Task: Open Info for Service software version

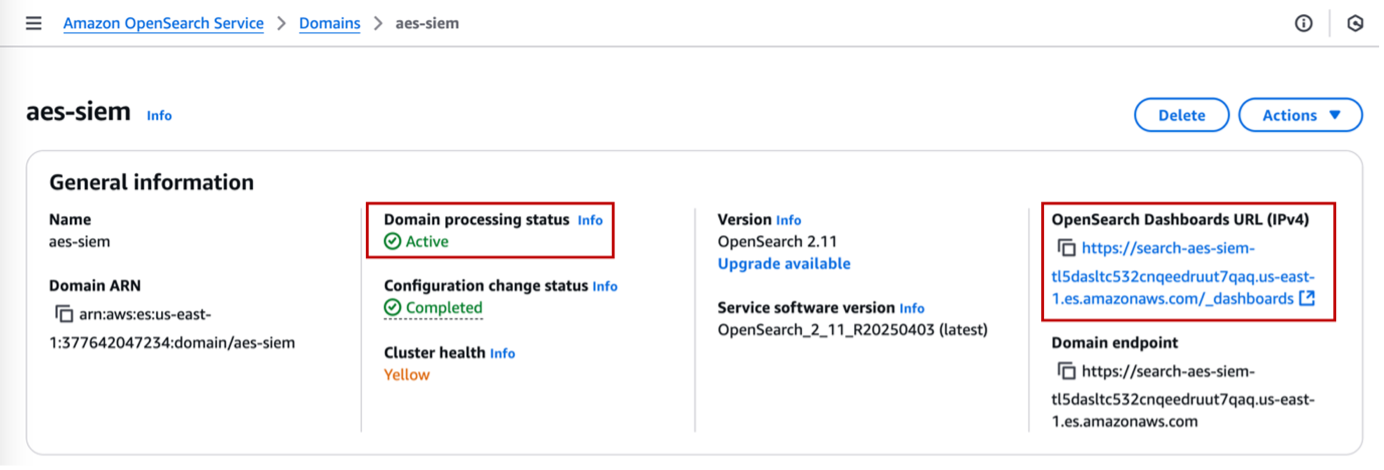Action: coord(912,308)
